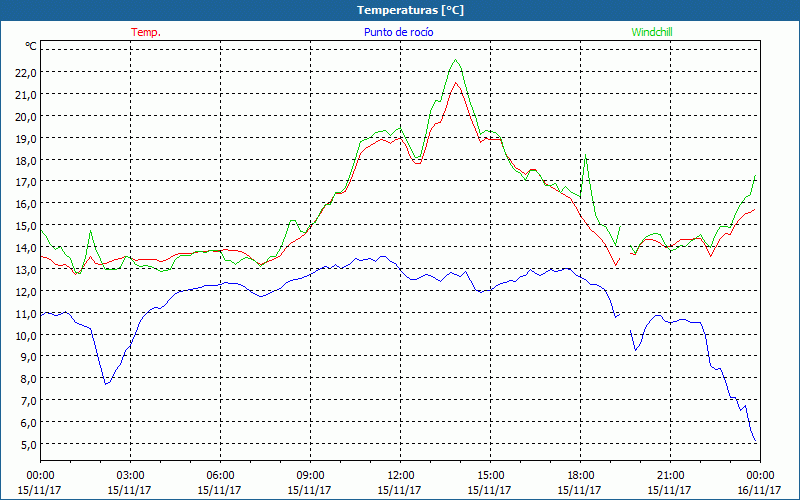Screen dimensions: 800x500
Task: Click the "15,0" y-axis value
Action: click(26, 226)
